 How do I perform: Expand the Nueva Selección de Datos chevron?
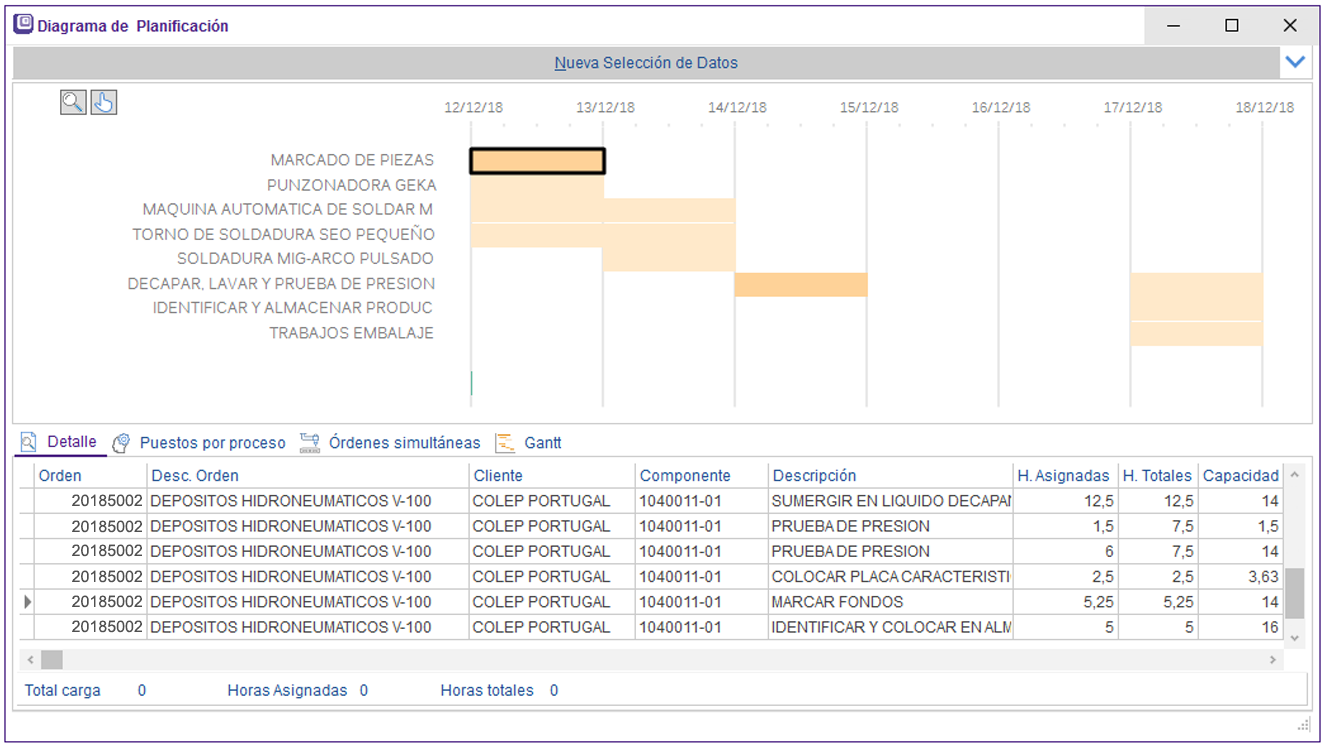[1295, 62]
